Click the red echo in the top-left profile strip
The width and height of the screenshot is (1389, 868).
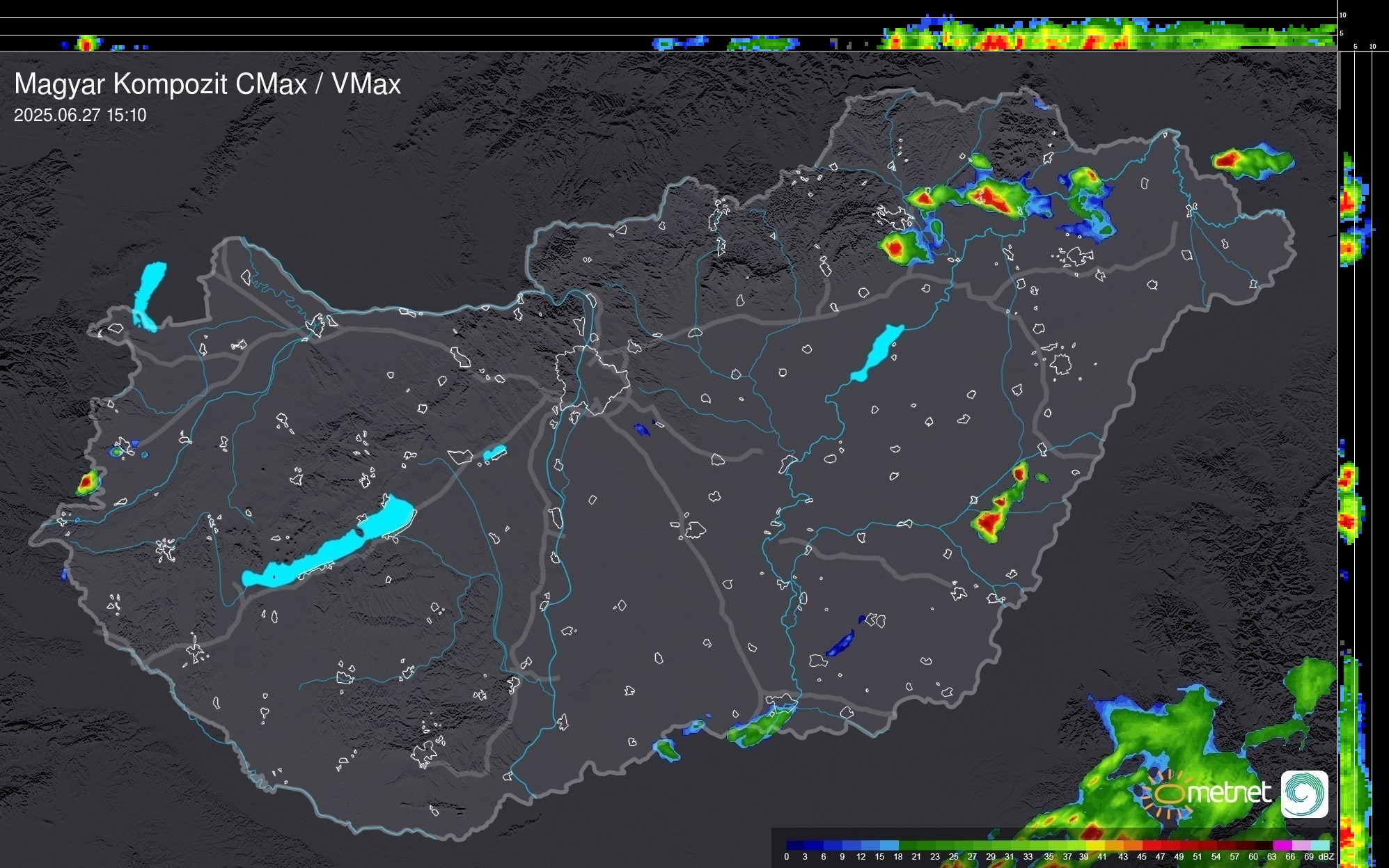[x=86, y=45]
